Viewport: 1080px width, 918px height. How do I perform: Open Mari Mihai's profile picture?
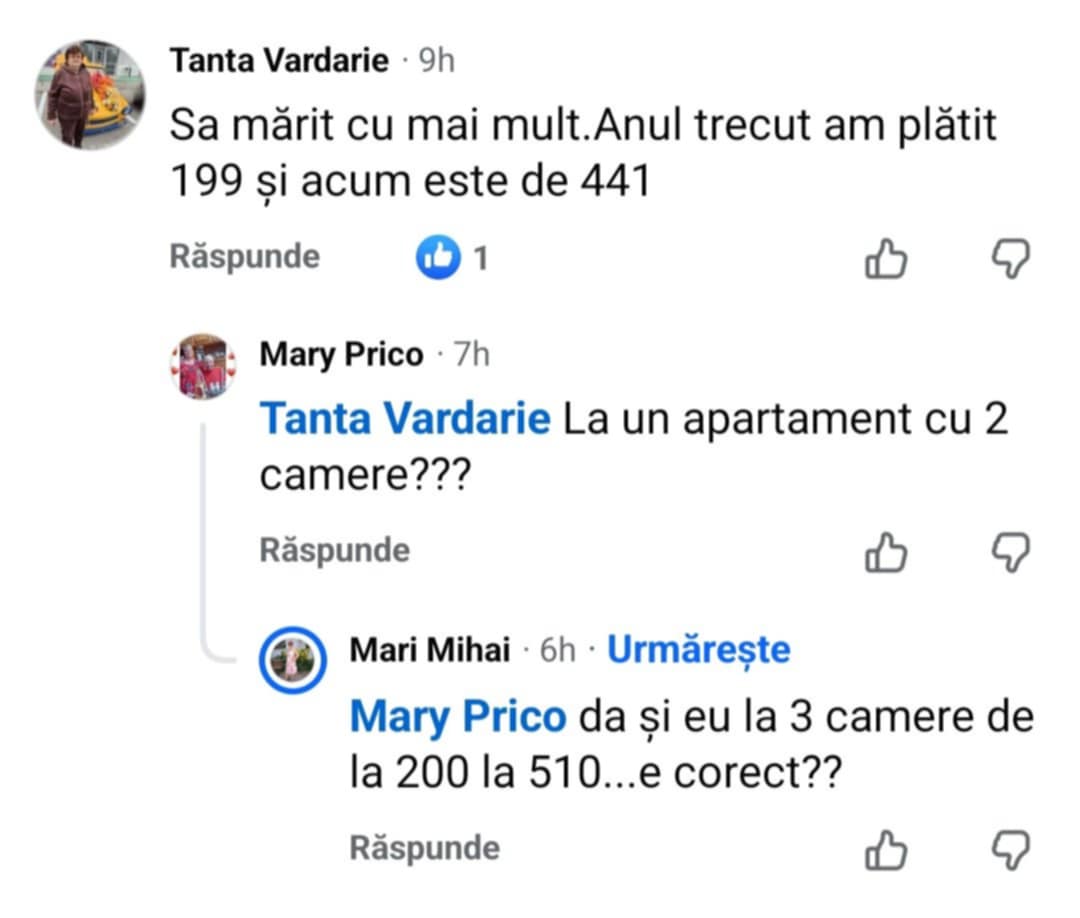[x=292, y=661]
